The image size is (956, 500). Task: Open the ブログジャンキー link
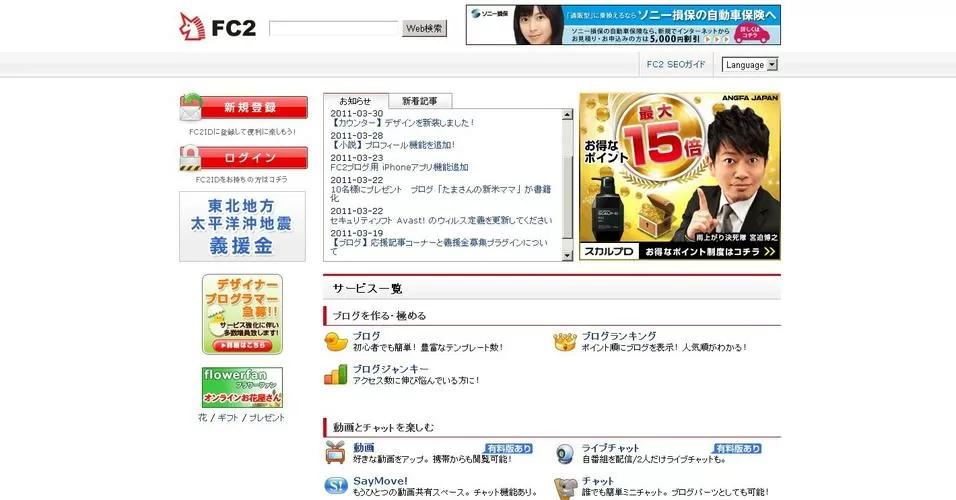click(x=391, y=369)
